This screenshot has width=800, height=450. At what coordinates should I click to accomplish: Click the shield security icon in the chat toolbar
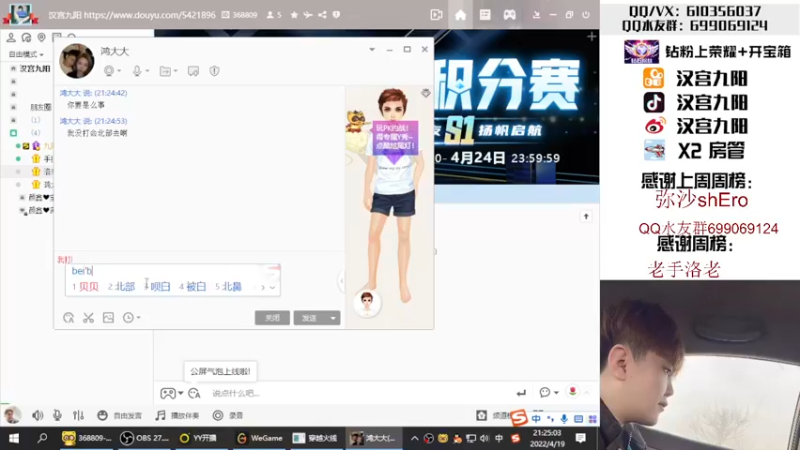[214, 71]
